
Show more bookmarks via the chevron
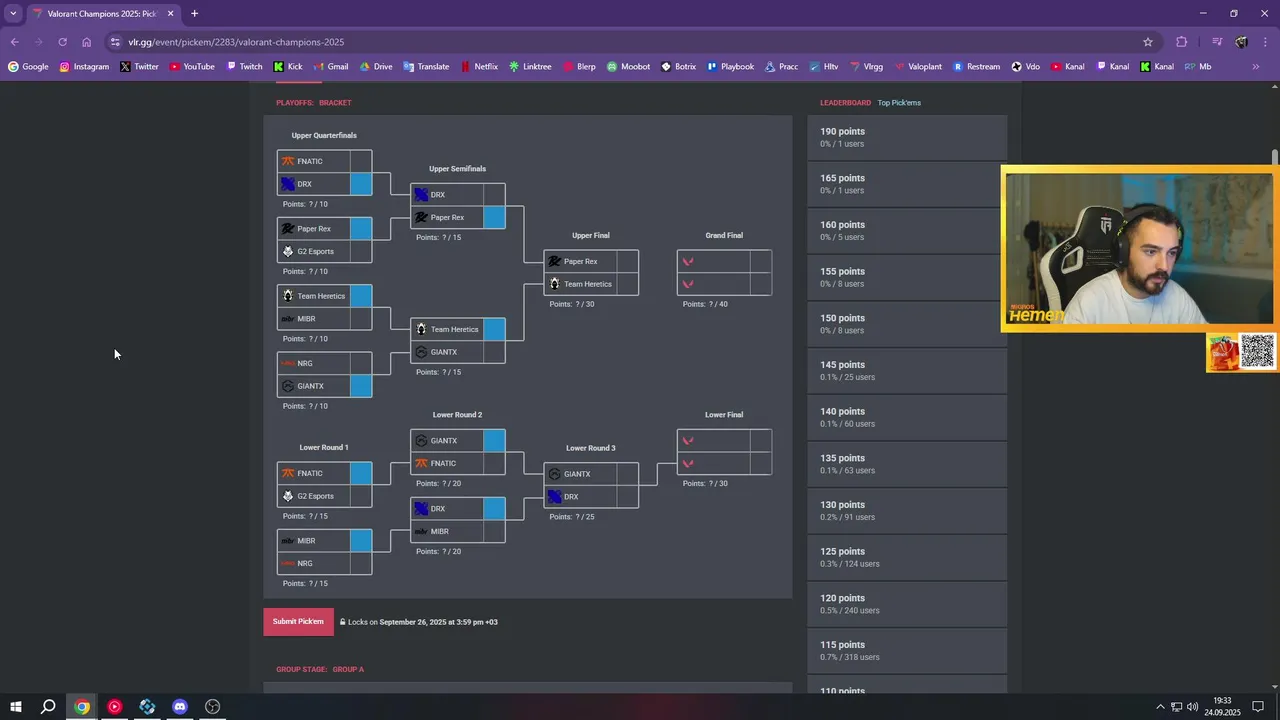click(x=1256, y=67)
